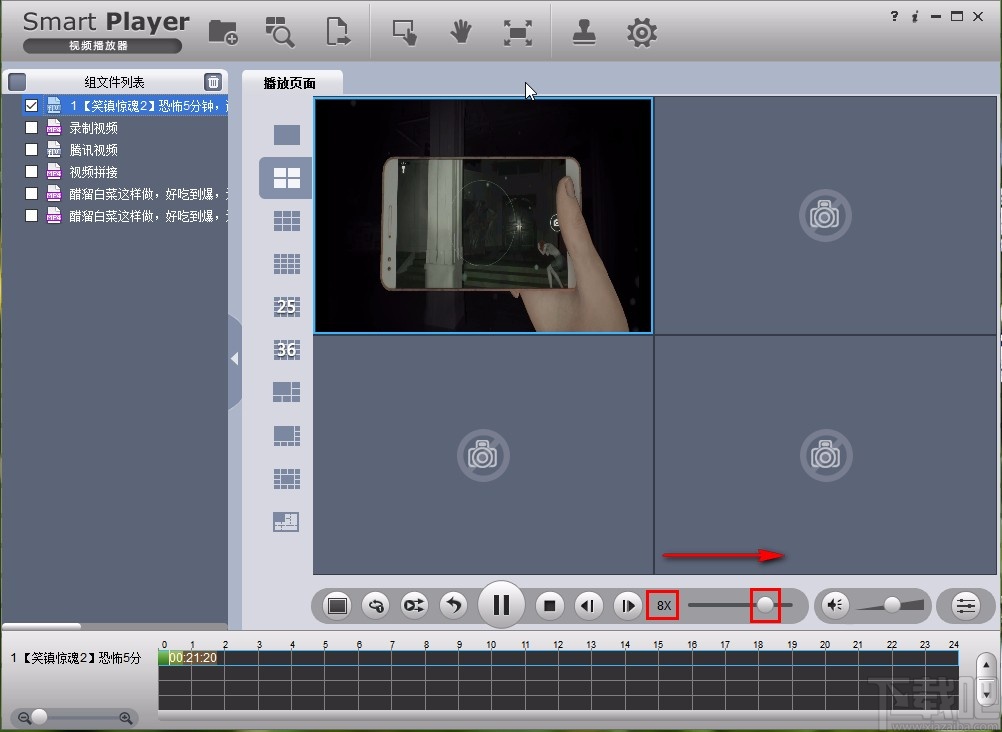Check the 录制视频 file checkbox
The image size is (1002, 732).
click(x=32, y=128)
